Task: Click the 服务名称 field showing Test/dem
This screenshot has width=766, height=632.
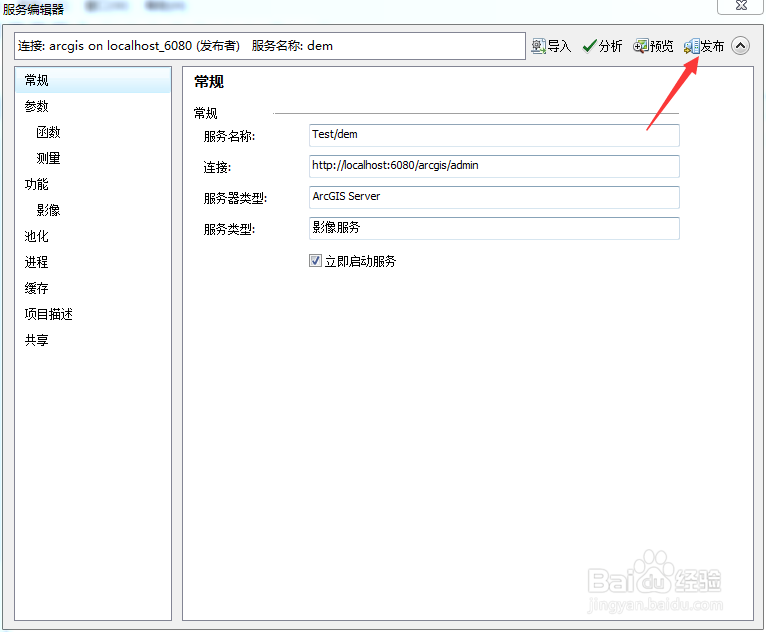Action: pos(494,135)
